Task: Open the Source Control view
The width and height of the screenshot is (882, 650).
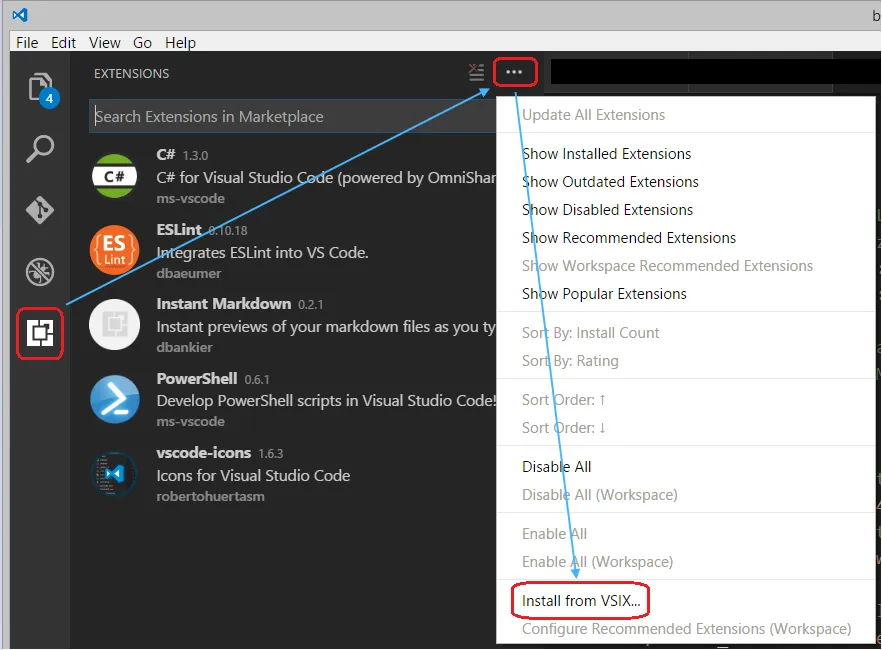Action: (40, 210)
